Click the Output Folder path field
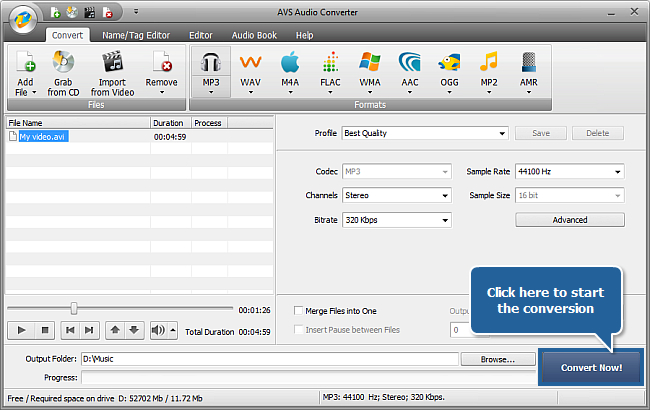 270,359
